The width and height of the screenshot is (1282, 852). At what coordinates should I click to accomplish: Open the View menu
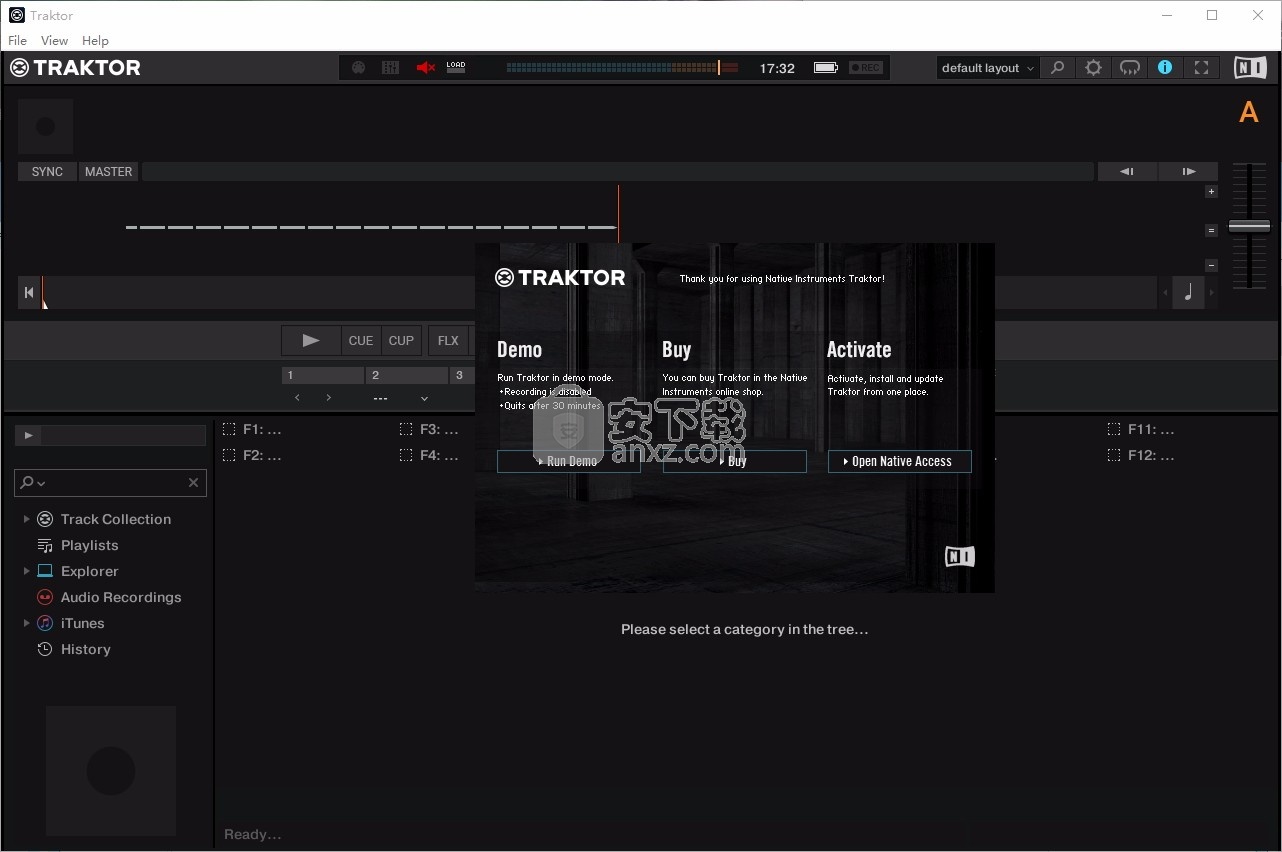[54, 40]
